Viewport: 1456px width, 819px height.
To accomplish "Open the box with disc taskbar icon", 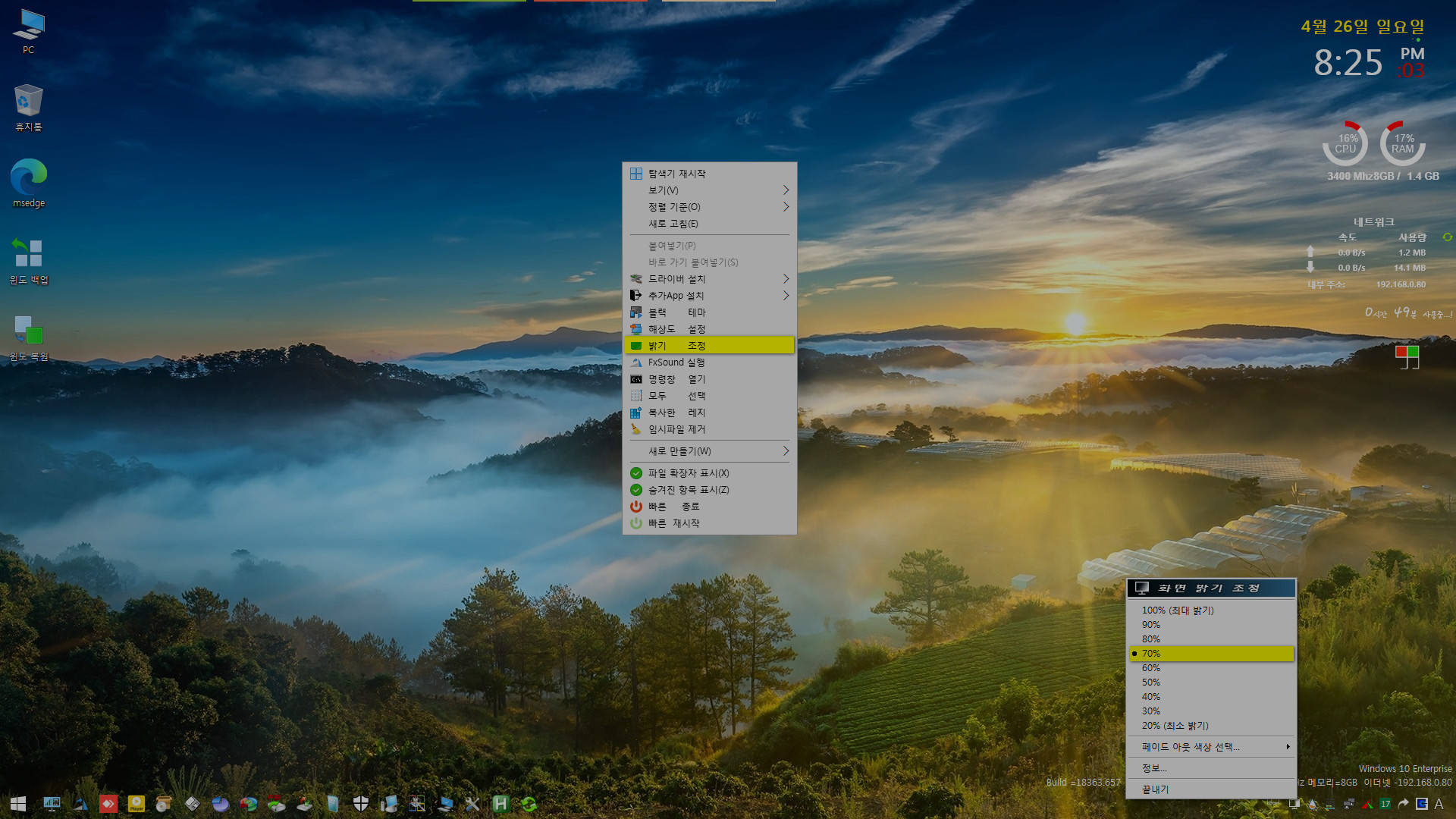I will click(164, 804).
